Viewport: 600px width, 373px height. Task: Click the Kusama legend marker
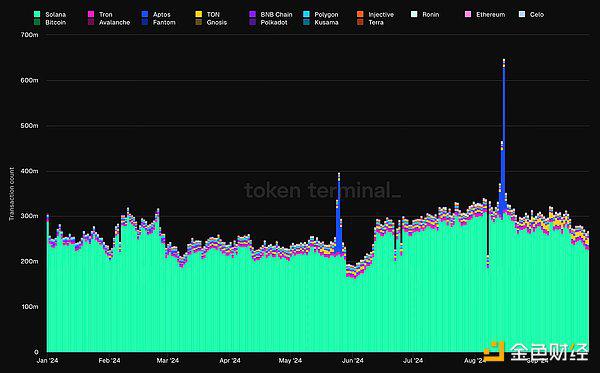click(306, 23)
